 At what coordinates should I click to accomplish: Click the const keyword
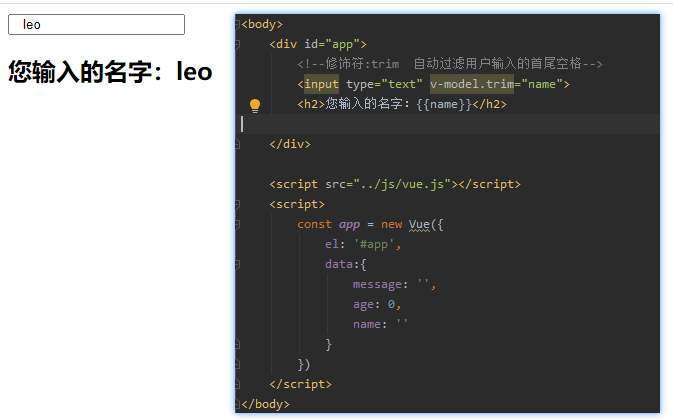point(315,225)
